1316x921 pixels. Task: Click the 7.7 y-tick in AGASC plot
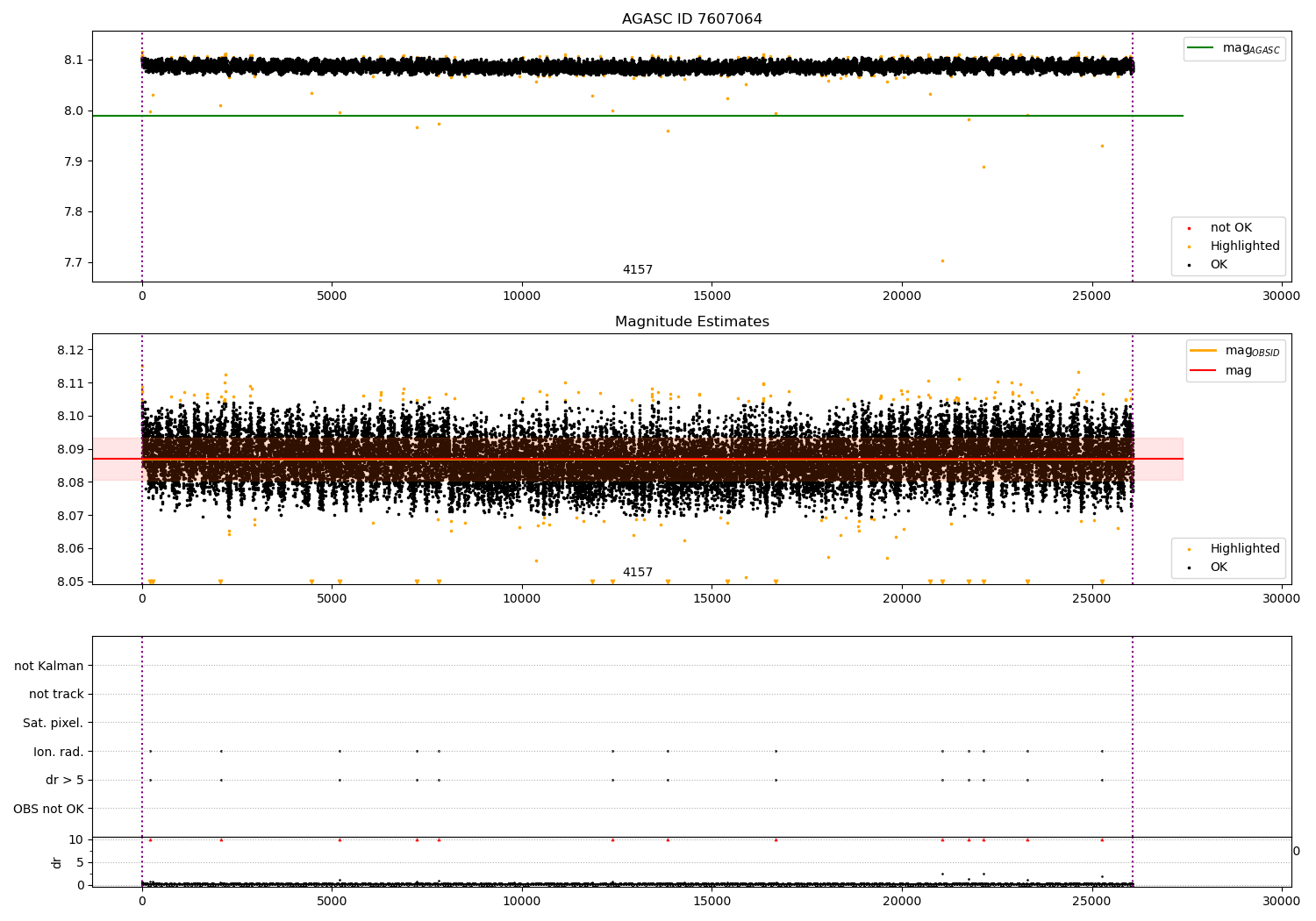coord(75,263)
